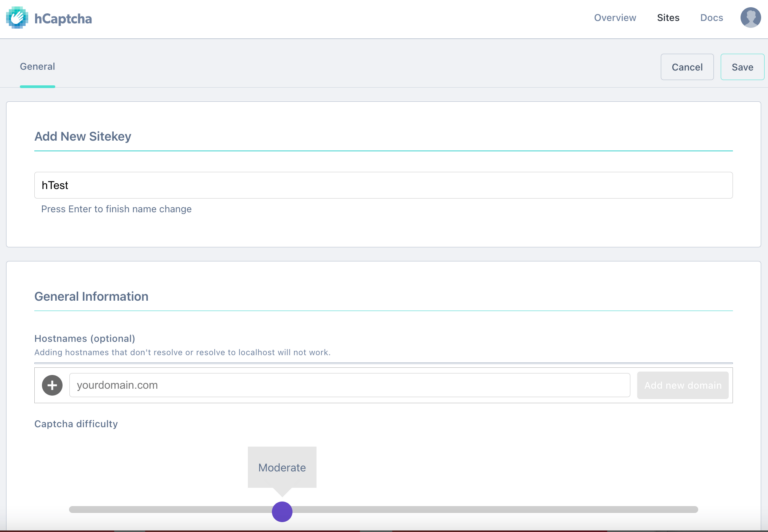Click the Add new domain button
This screenshot has width=768, height=532.
point(682,385)
